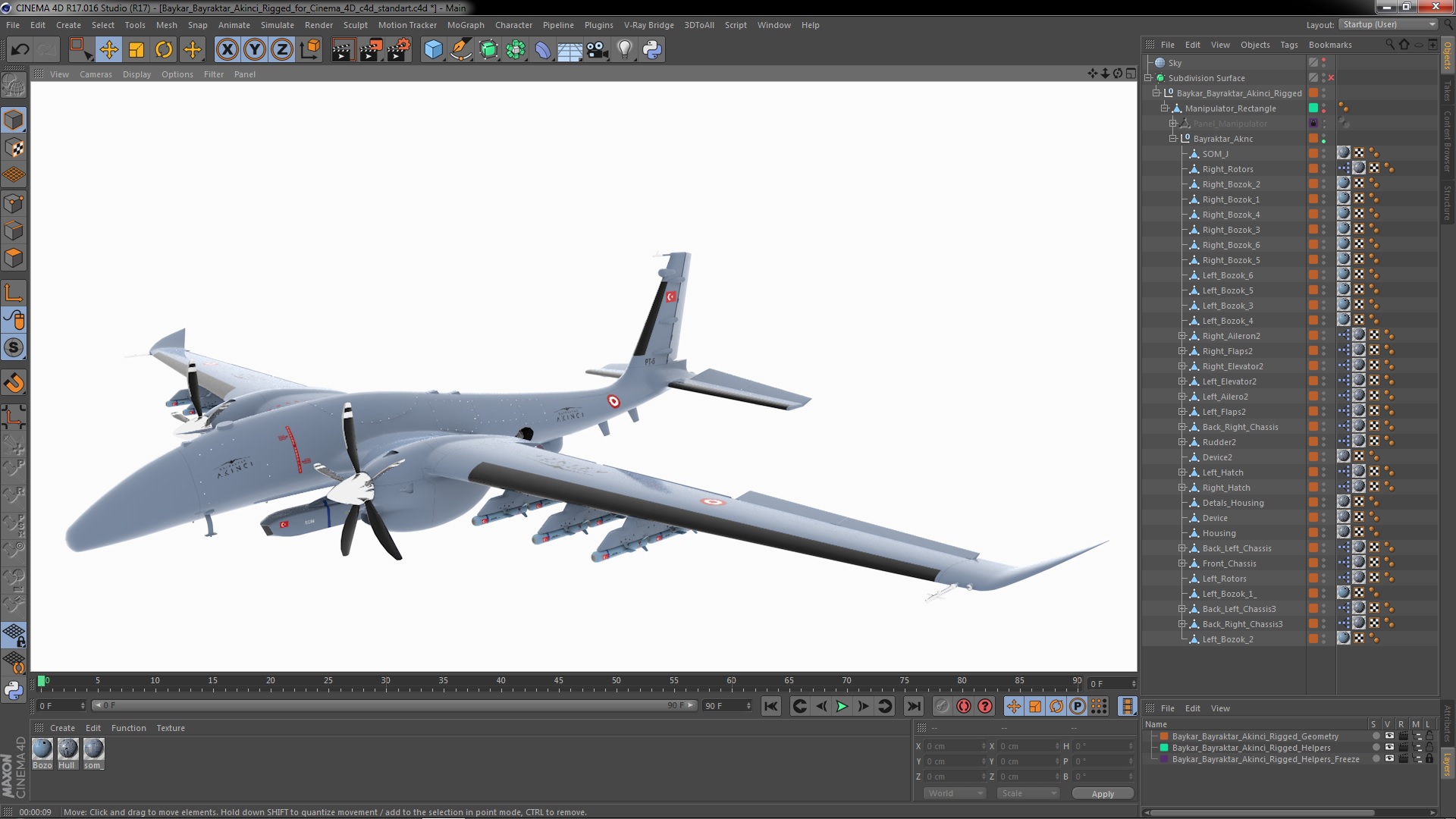Open the Layers side tab
Screen dimensions: 1456x819
(x=1448, y=764)
